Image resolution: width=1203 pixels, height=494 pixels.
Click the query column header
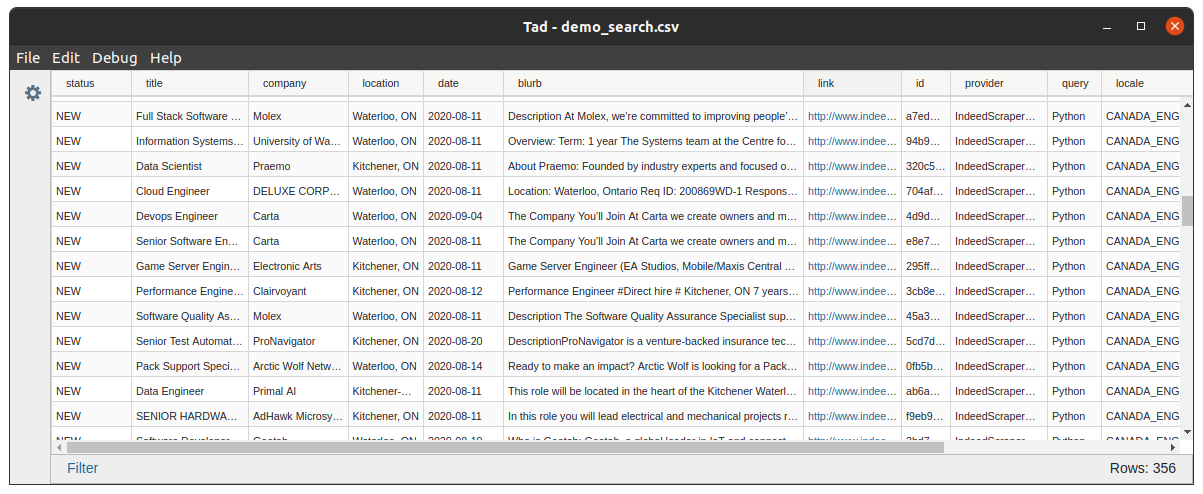pos(1075,83)
